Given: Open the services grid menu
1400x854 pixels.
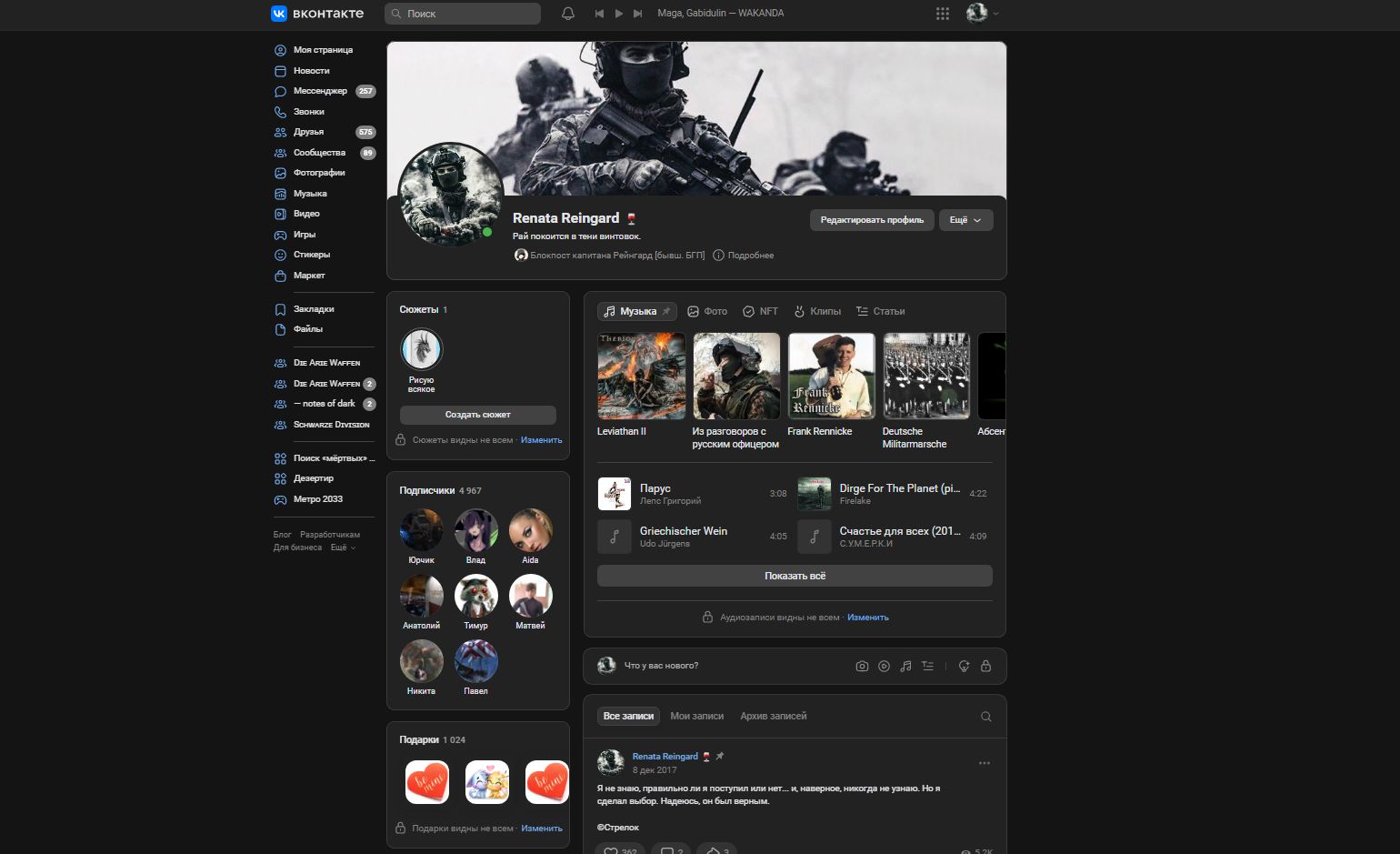Looking at the screenshot, I should (943, 14).
